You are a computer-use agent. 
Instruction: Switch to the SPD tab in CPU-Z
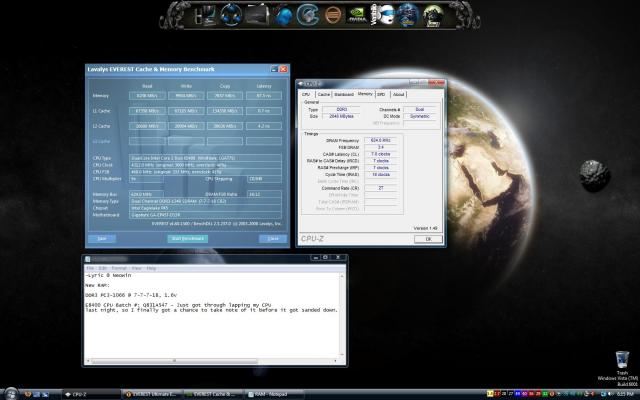(382, 94)
